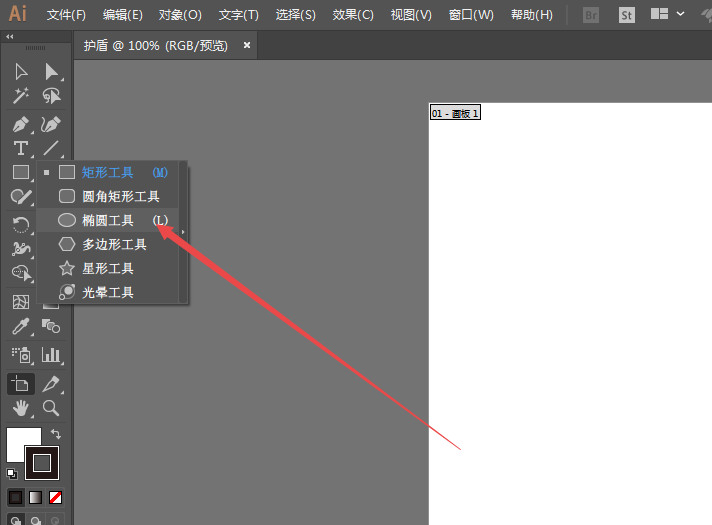Choose 光晕工具 from flyout

[x=108, y=292]
